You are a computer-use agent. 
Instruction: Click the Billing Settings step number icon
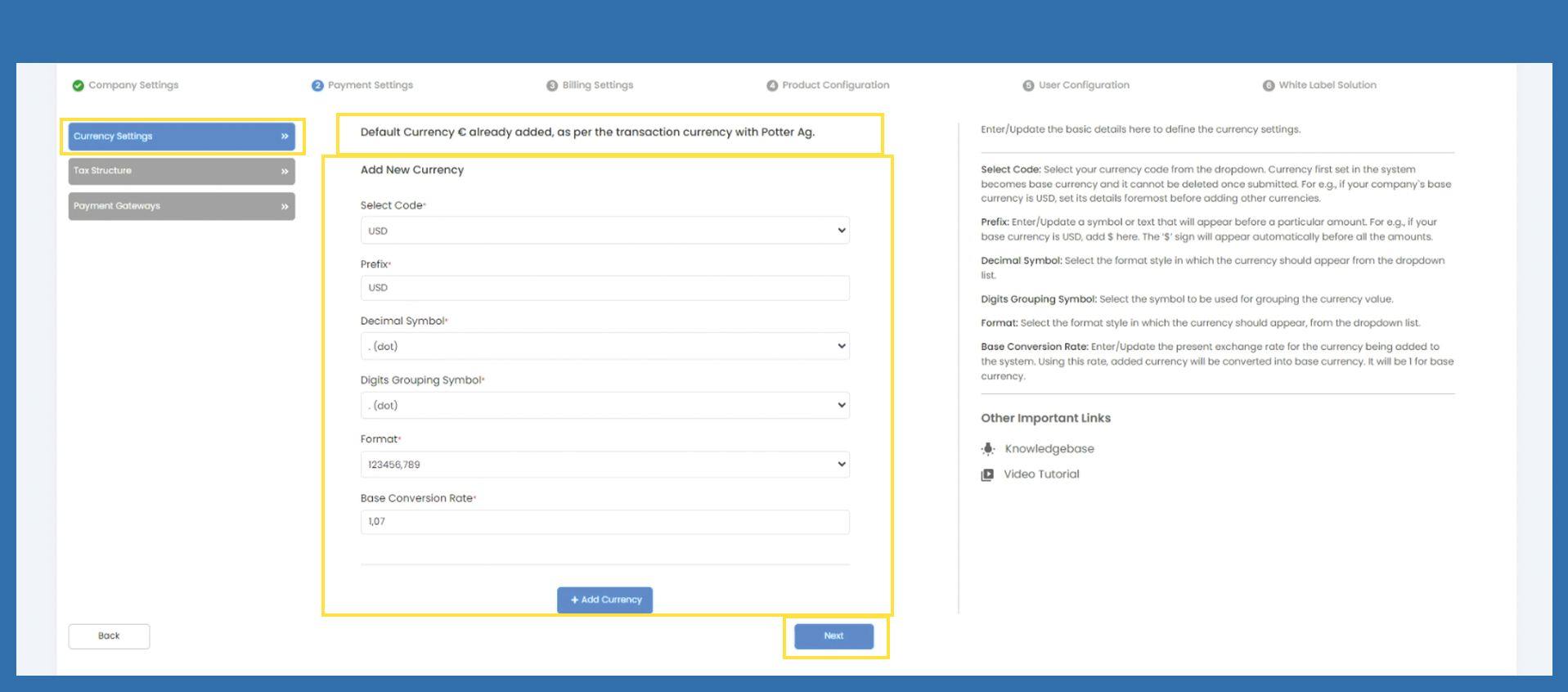click(x=552, y=86)
